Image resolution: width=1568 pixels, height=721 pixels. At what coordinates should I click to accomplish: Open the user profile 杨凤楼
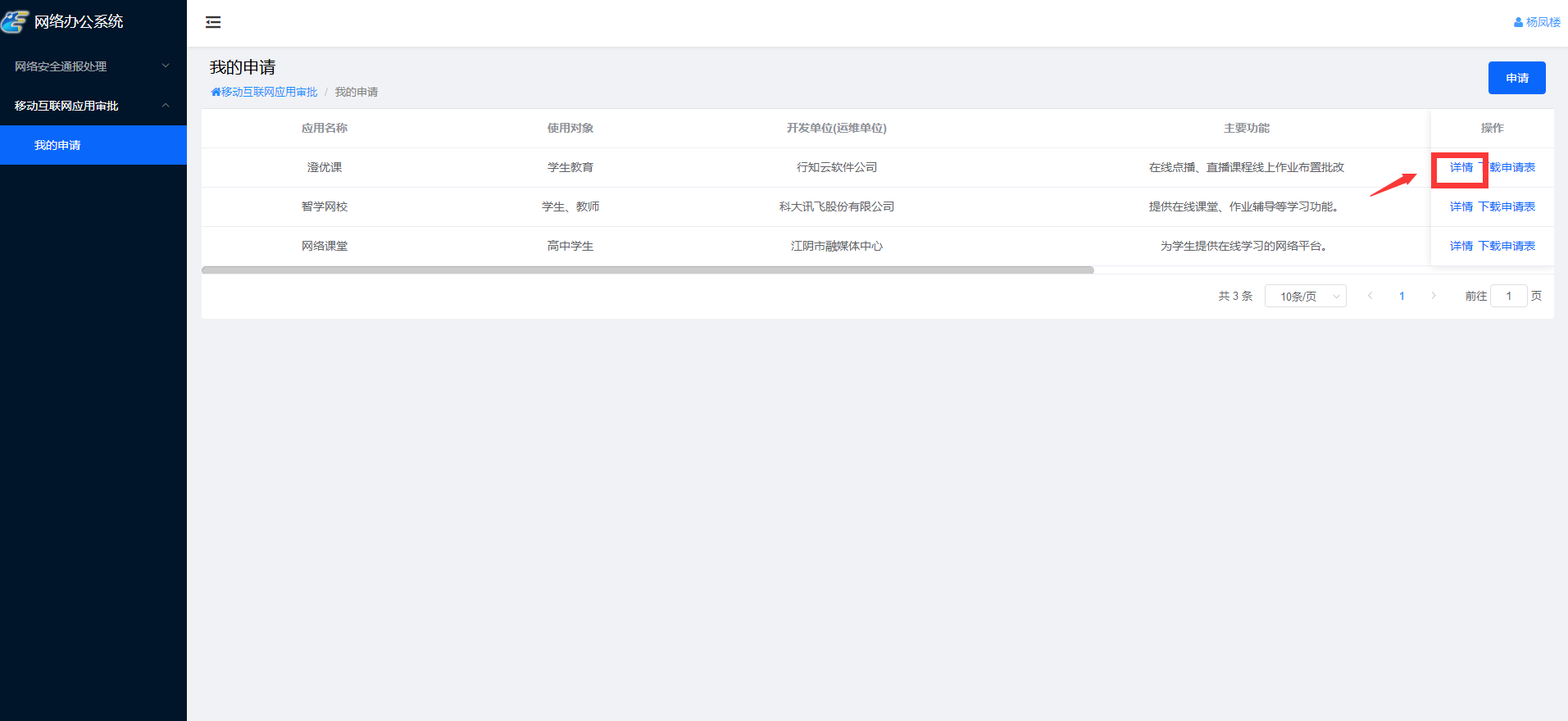tap(1537, 22)
